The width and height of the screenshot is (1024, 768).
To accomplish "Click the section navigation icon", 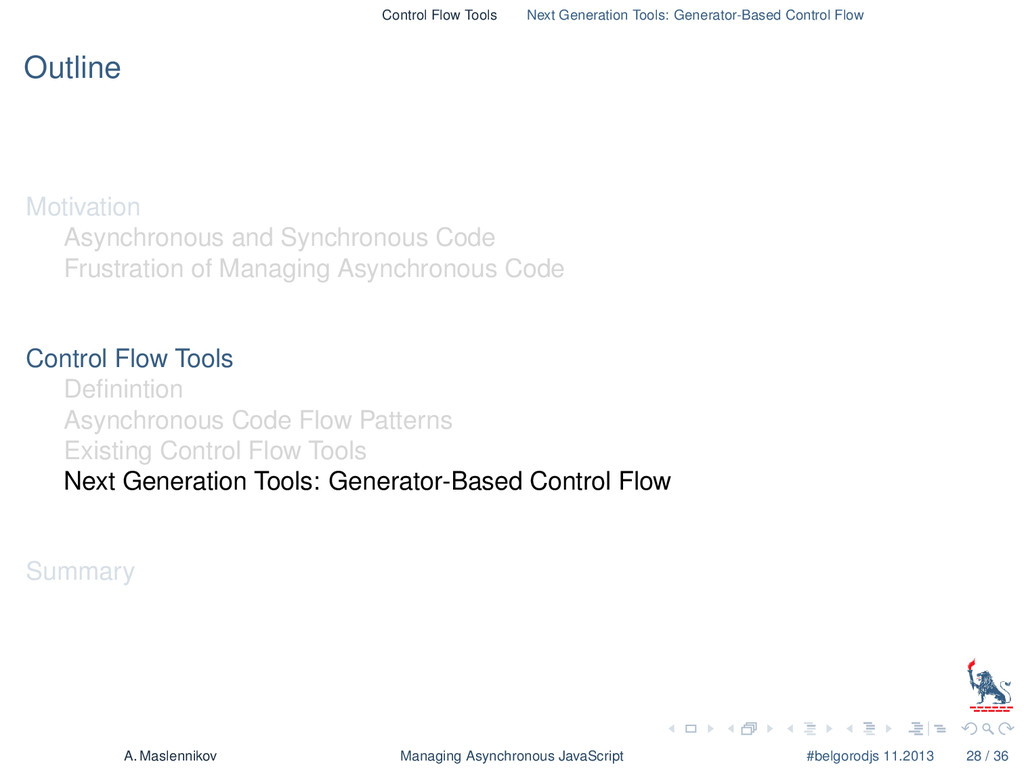I will pyautogui.click(x=869, y=729).
